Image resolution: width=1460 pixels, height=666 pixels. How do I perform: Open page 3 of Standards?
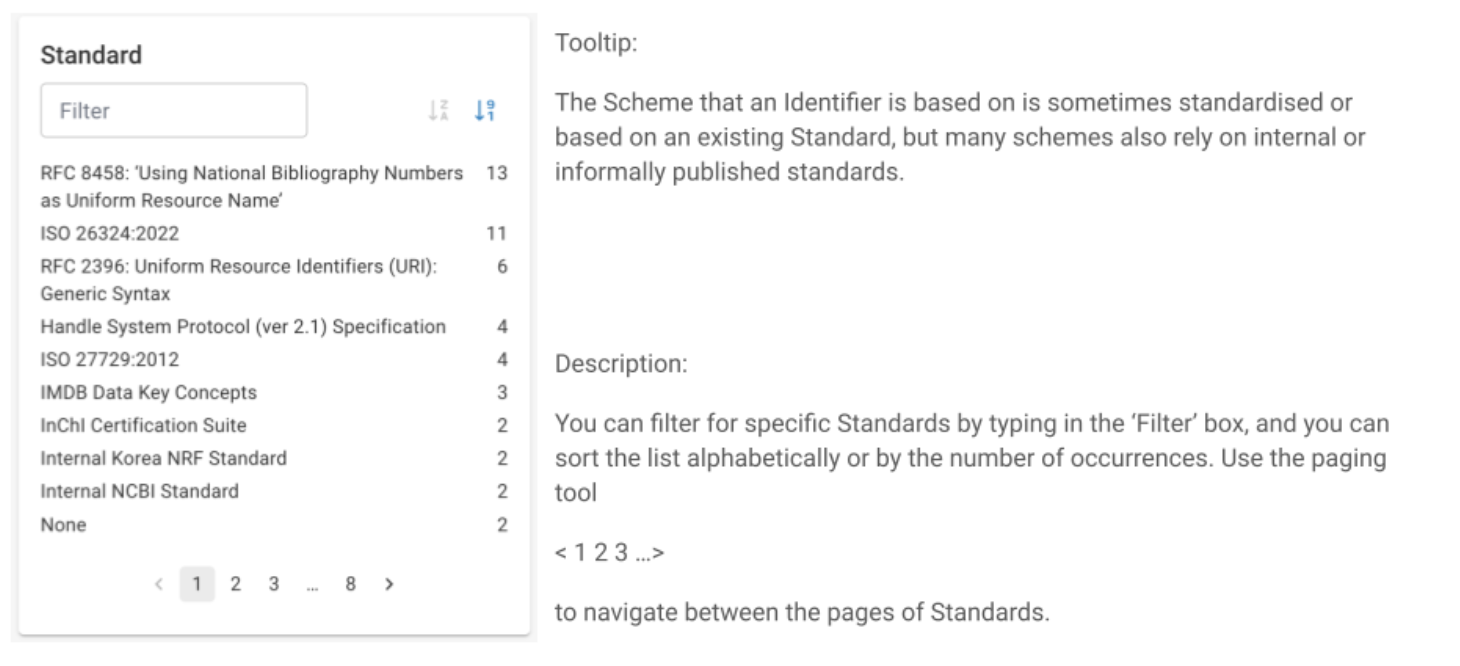273,584
